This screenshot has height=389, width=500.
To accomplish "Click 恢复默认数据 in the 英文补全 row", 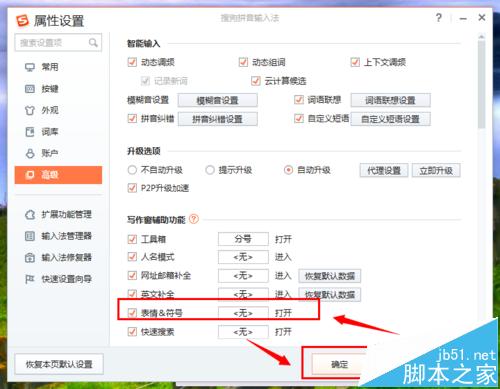I will tap(330, 295).
